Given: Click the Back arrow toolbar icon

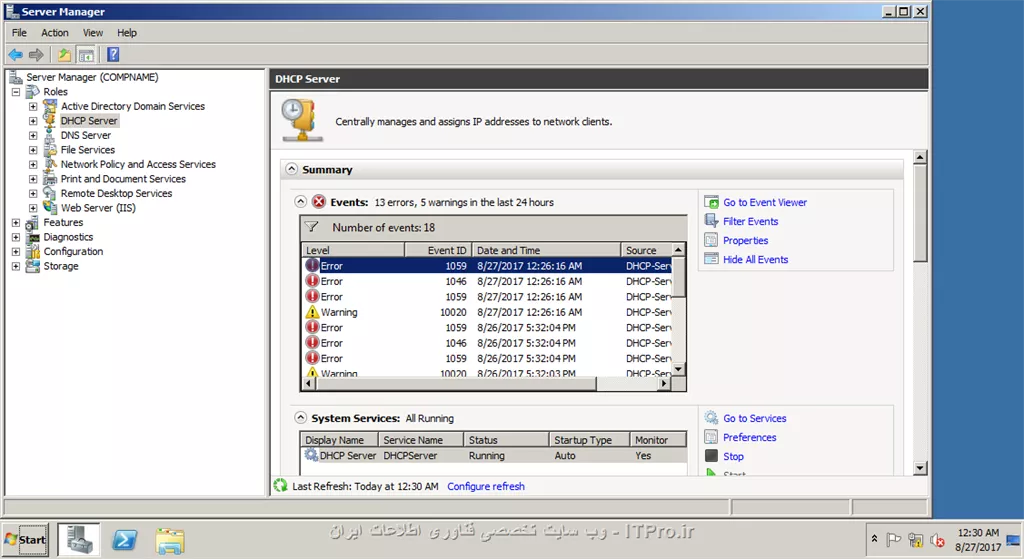Looking at the screenshot, I should click(16, 55).
